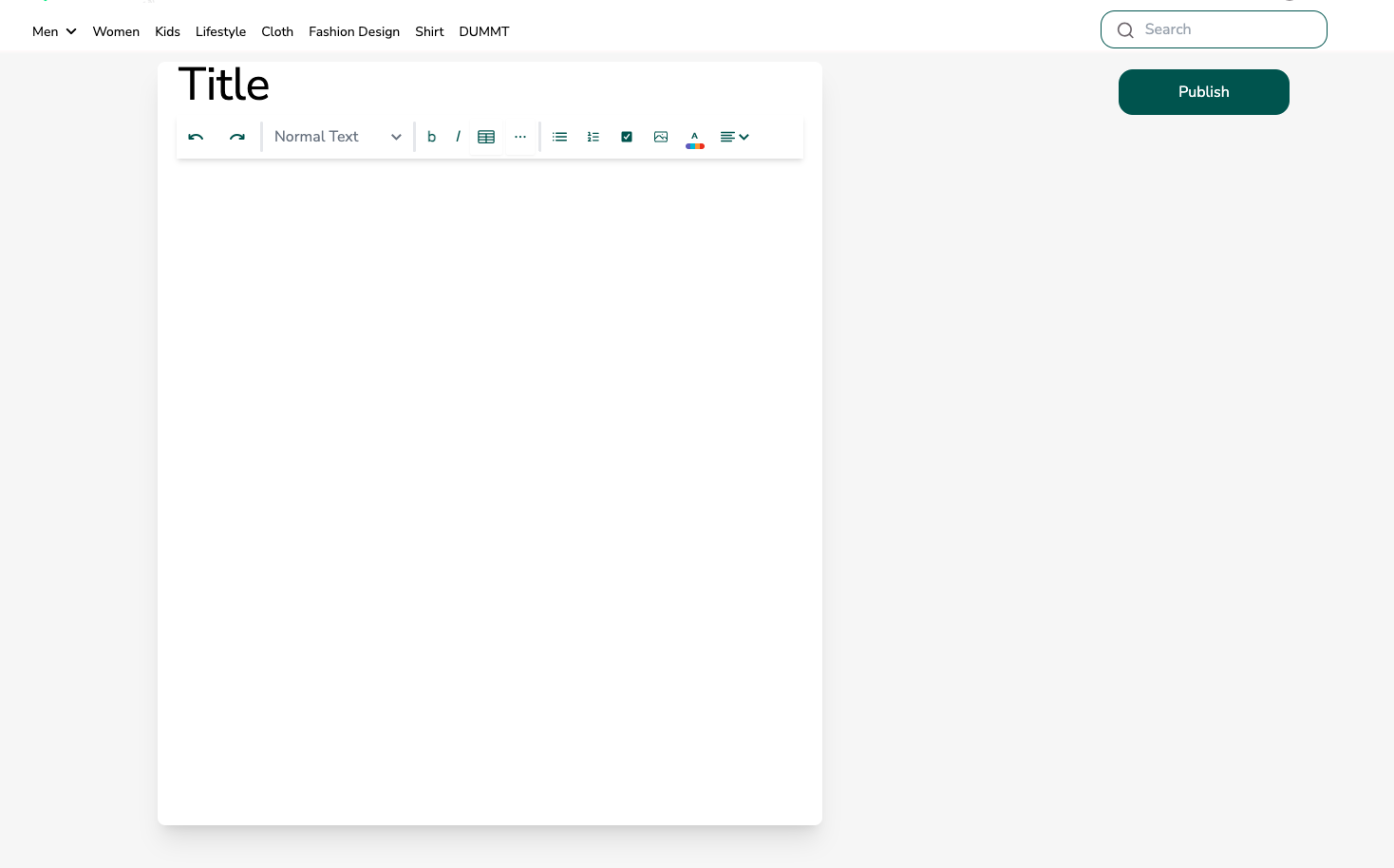Click the Publish button
The width and height of the screenshot is (1394, 868).
coord(1204,92)
